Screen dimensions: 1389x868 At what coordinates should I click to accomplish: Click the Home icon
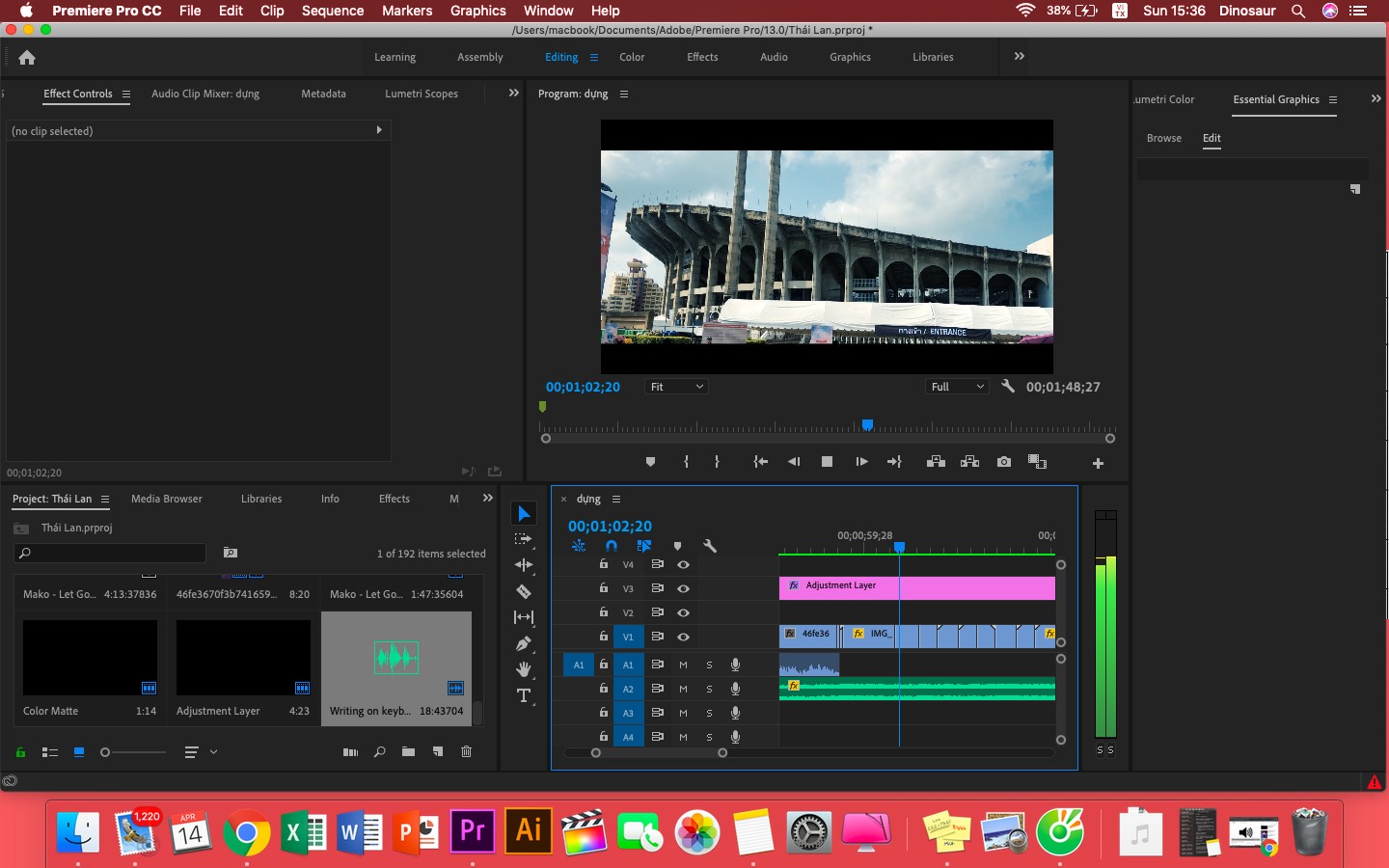27,57
